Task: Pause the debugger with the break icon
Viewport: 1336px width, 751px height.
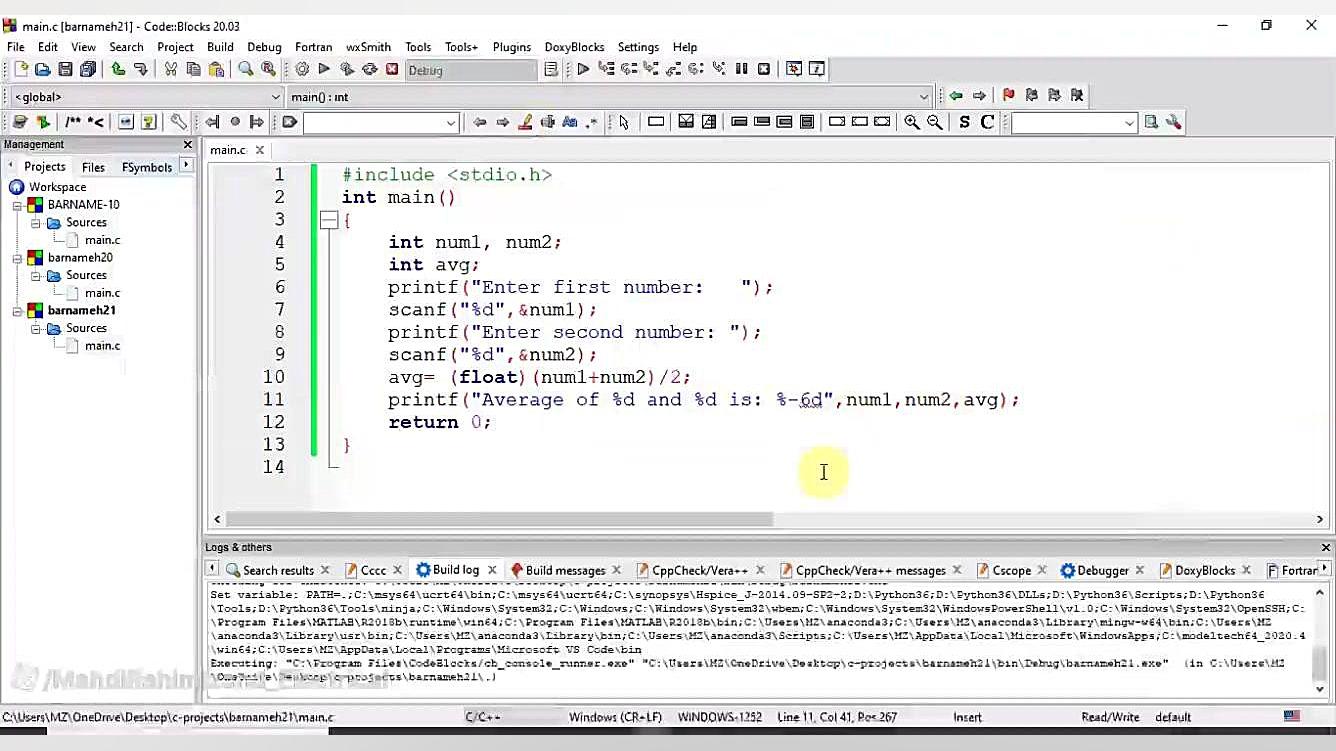Action: click(x=741, y=69)
